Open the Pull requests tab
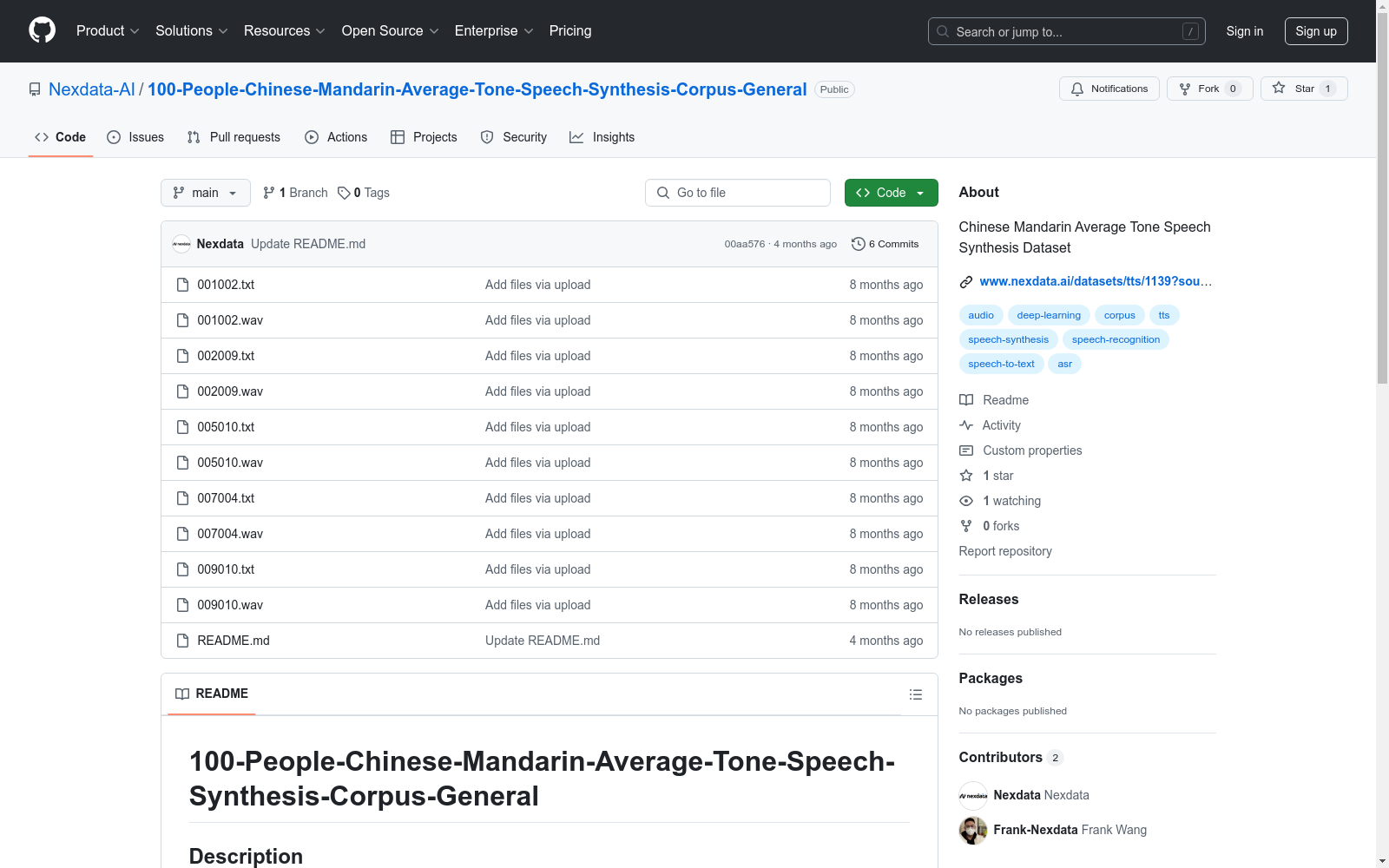Screen dimensions: 1389x868 [x=234, y=137]
